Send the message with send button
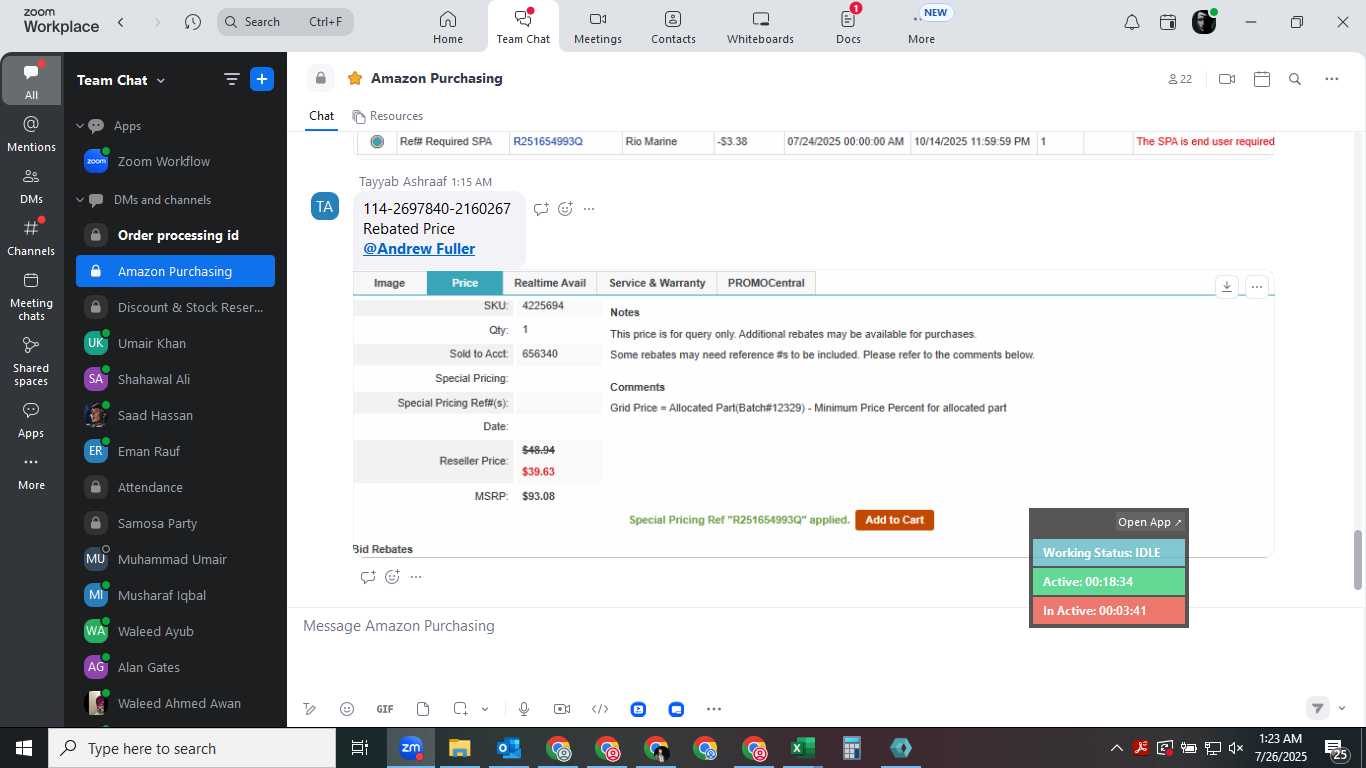Screen dimensions: 1366x768 (x=1318, y=708)
